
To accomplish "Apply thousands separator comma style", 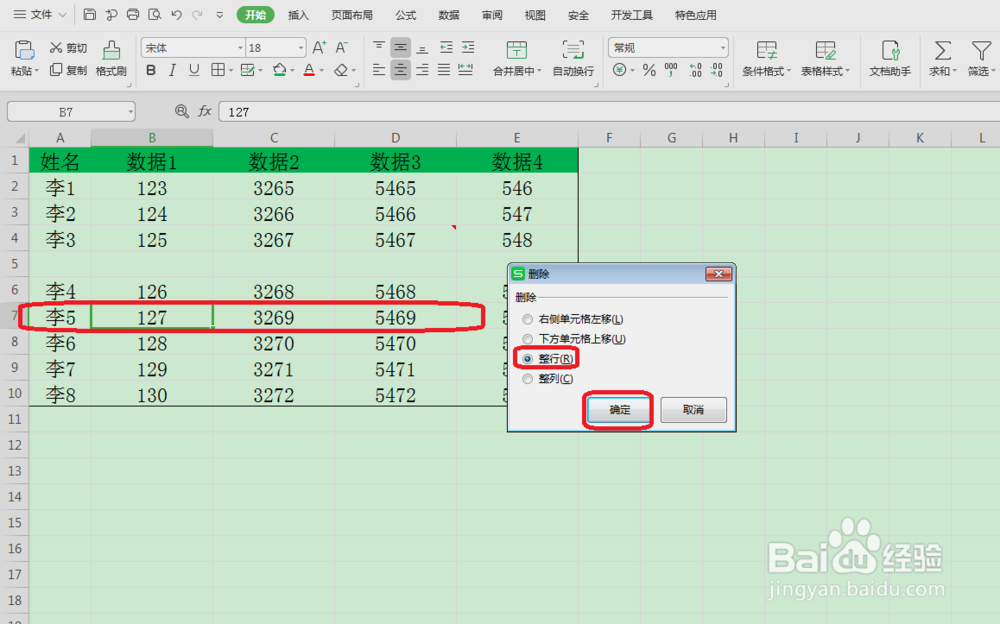I will 671,70.
